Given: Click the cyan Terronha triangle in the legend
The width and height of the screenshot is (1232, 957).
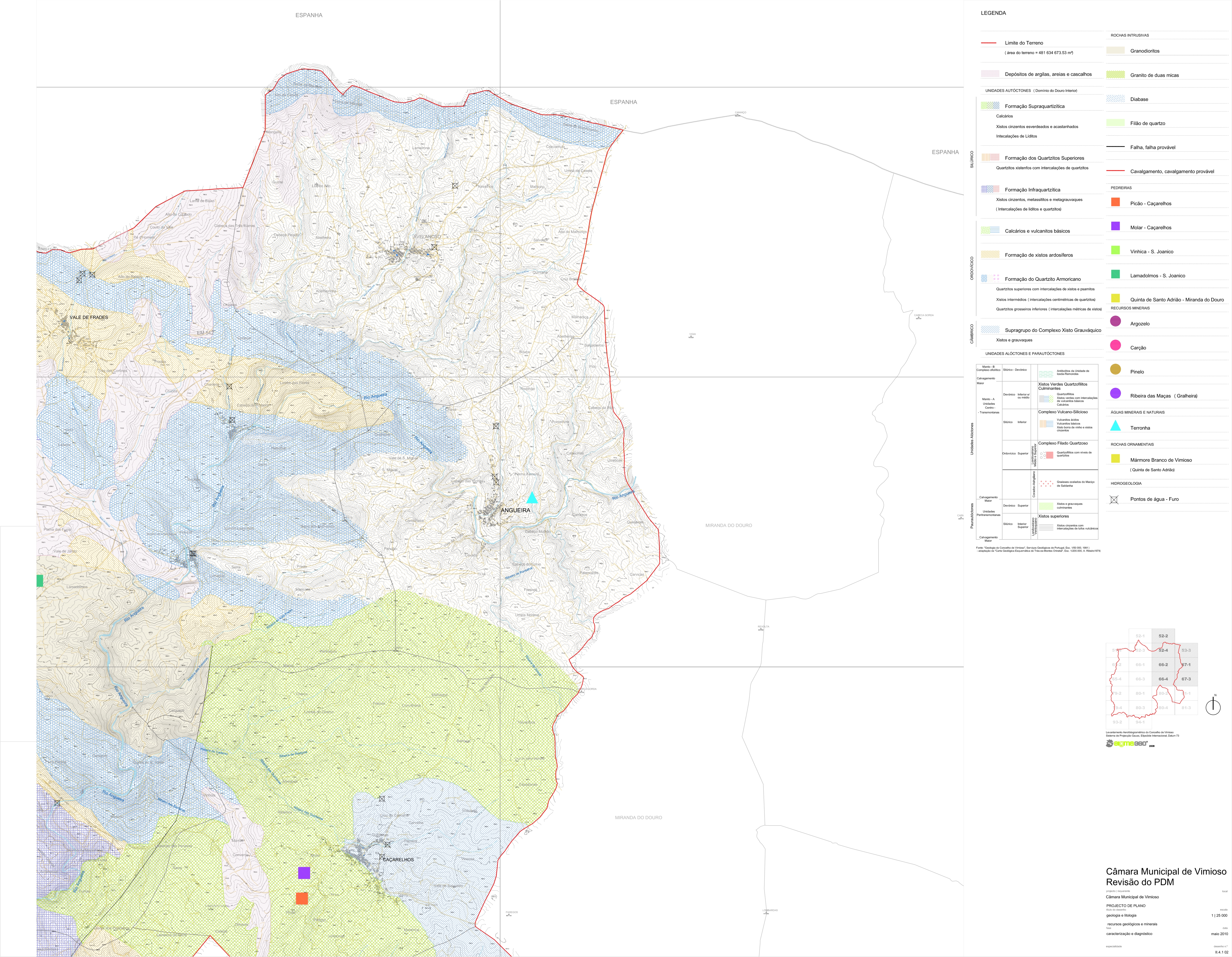Looking at the screenshot, I should tap(1115, 427).
